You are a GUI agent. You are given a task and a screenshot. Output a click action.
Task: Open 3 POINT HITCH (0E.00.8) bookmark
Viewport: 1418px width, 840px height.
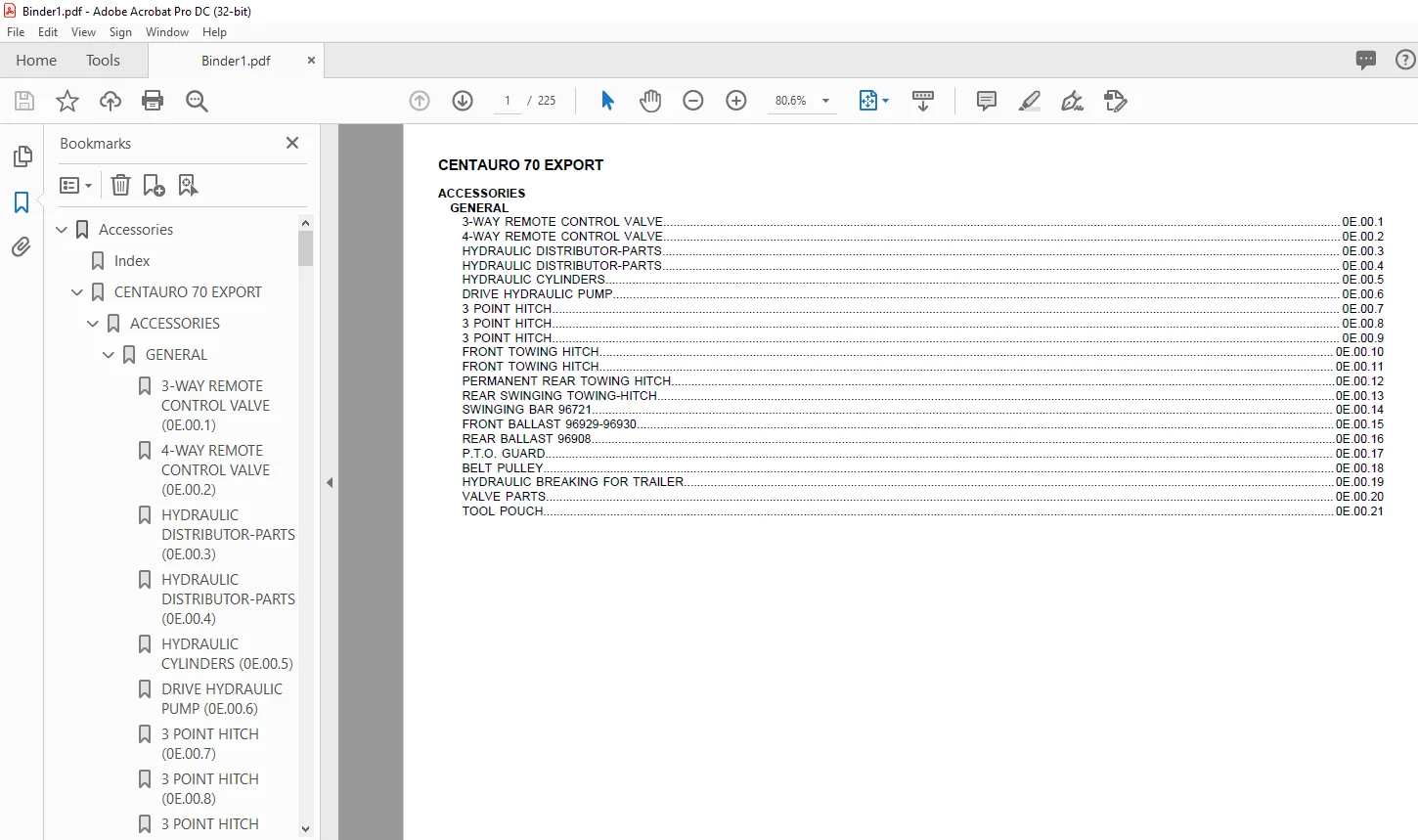(x=210, y=789)
